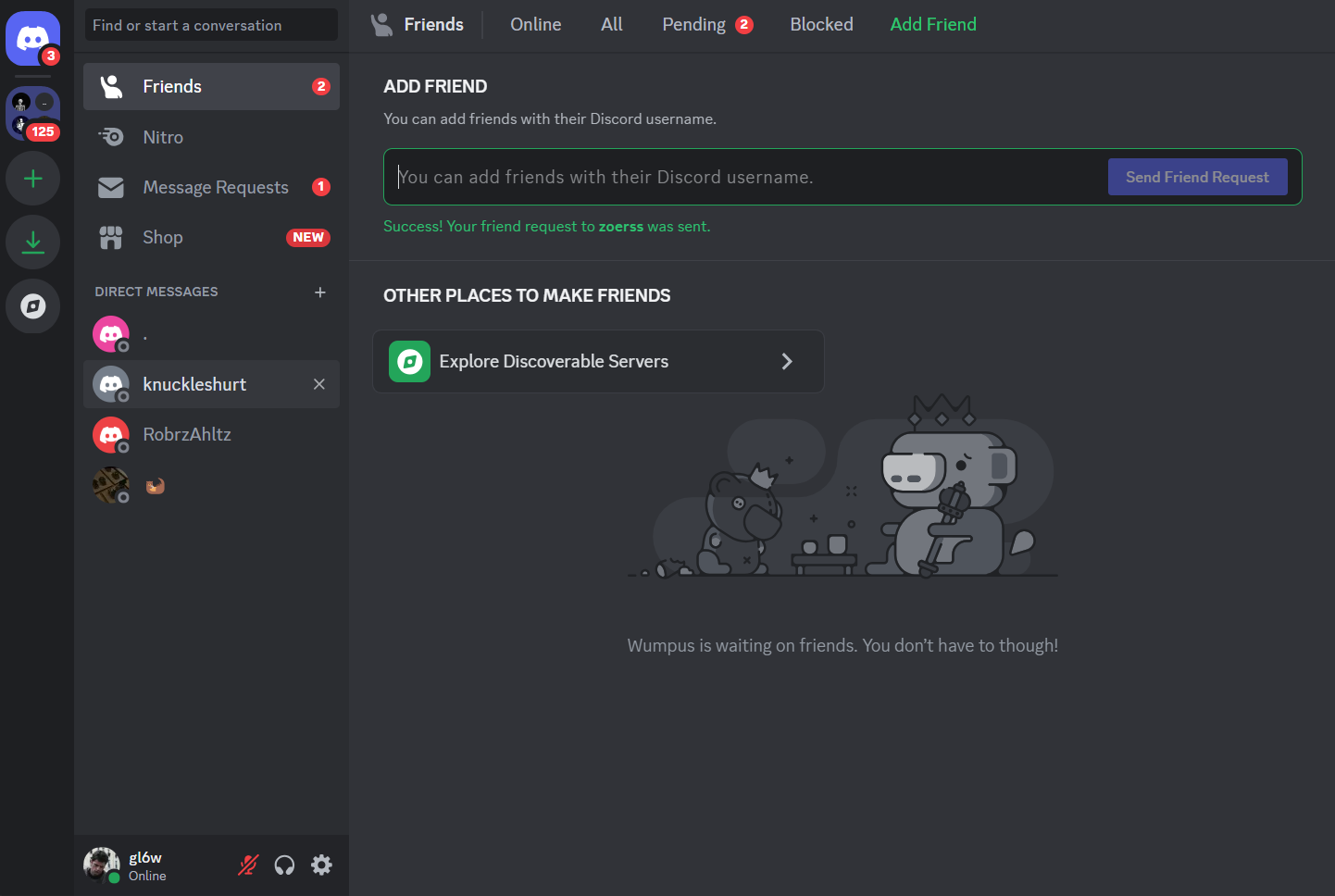
Task: Switch to the Online tab
Action: [536, 24]
